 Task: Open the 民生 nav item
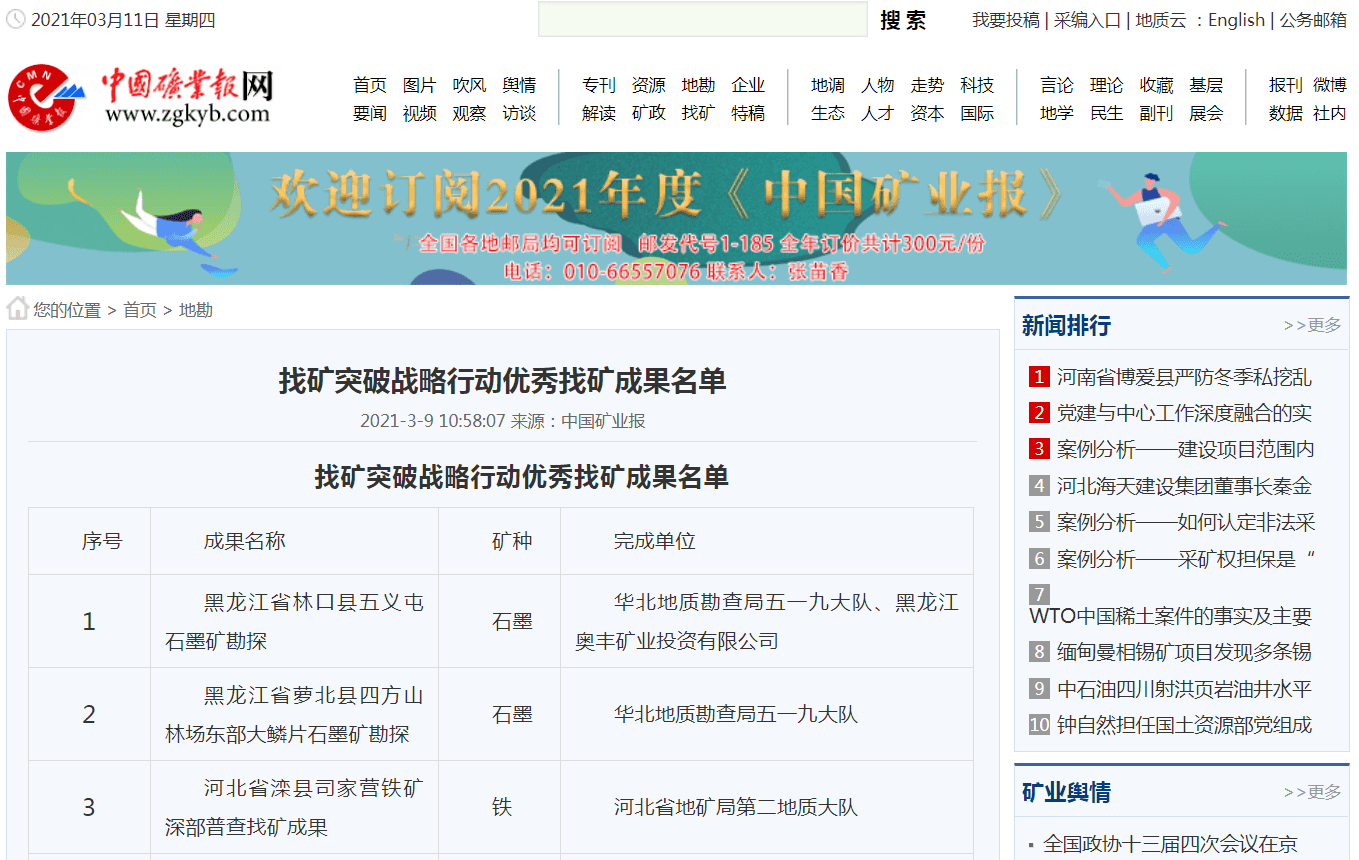tap(1107, 113)
